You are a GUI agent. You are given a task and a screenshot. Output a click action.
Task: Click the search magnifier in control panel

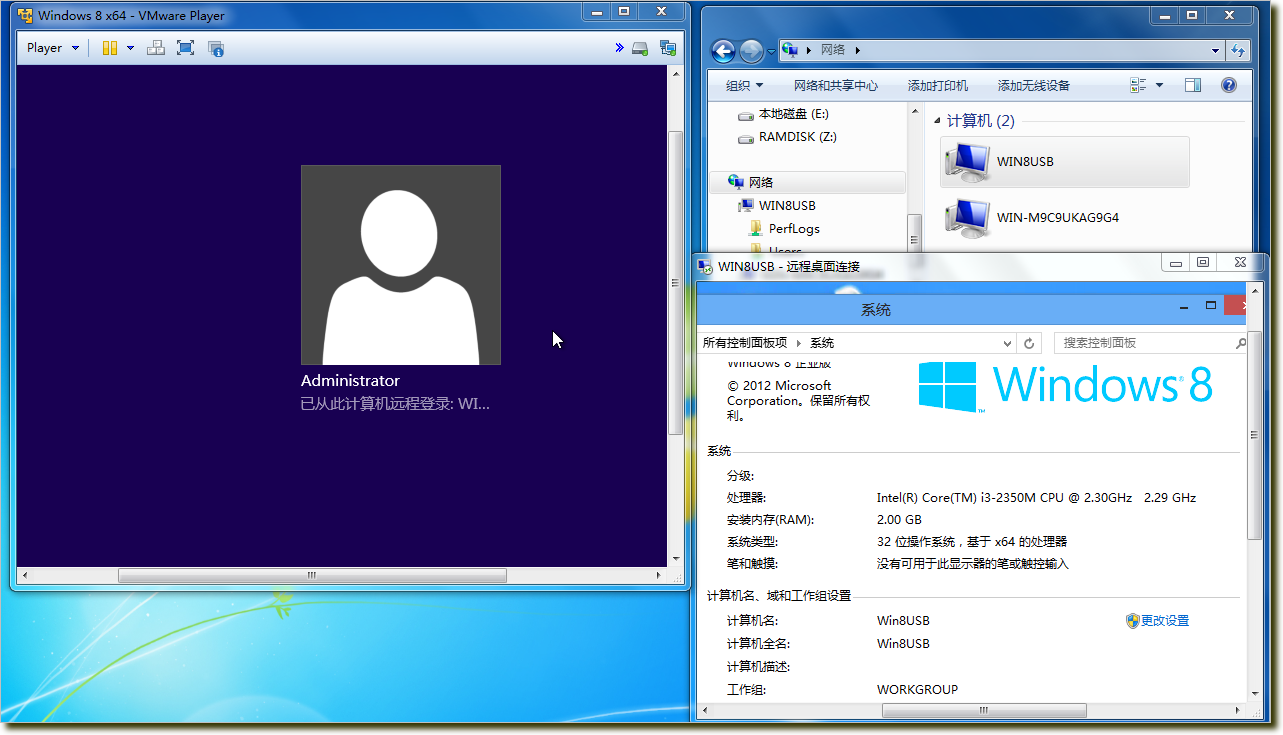(x=1241, y=343)
